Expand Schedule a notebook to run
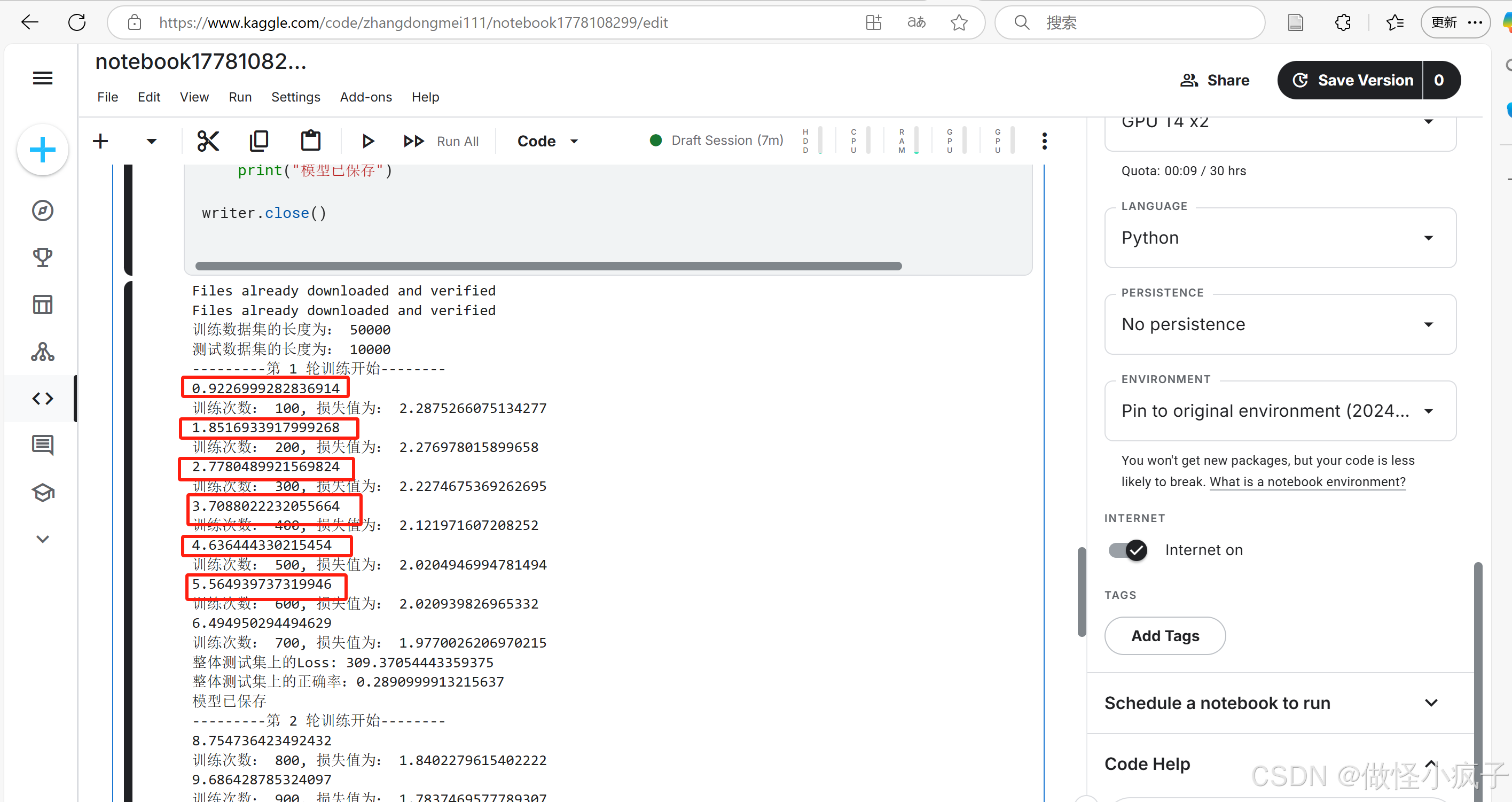Screen dimensions: 1512x802 pyautogui.click(x=1431, y=703)
